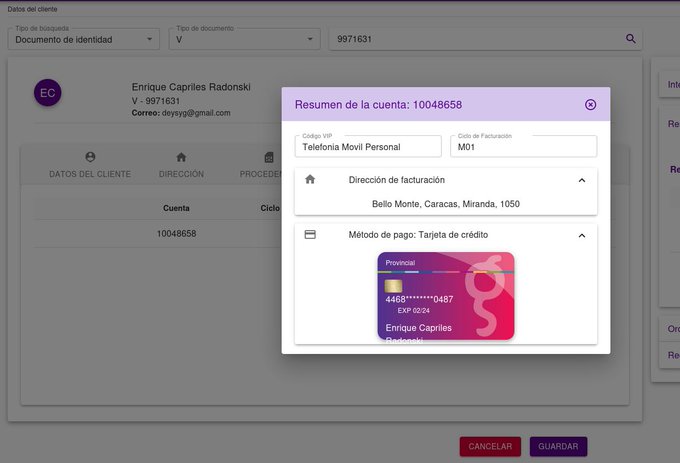The height and width of the screenshot is (463, 680).
Task: Open the Tipo de documento dropdown
Action: pyautogui.click(x=245, y=39)
